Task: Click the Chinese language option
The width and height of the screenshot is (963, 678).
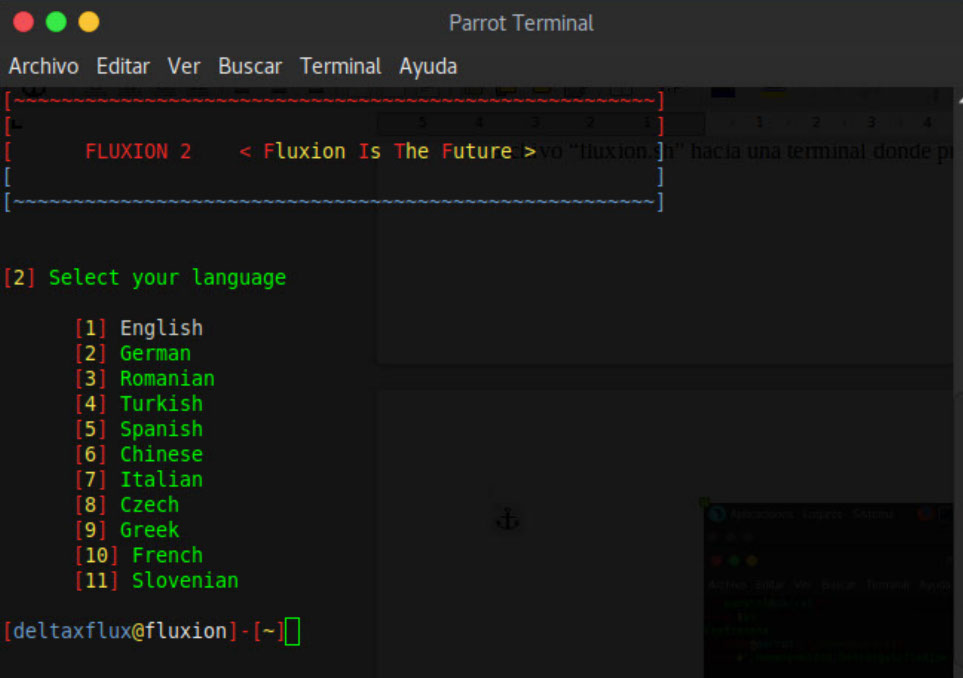Action: (161, 454)
